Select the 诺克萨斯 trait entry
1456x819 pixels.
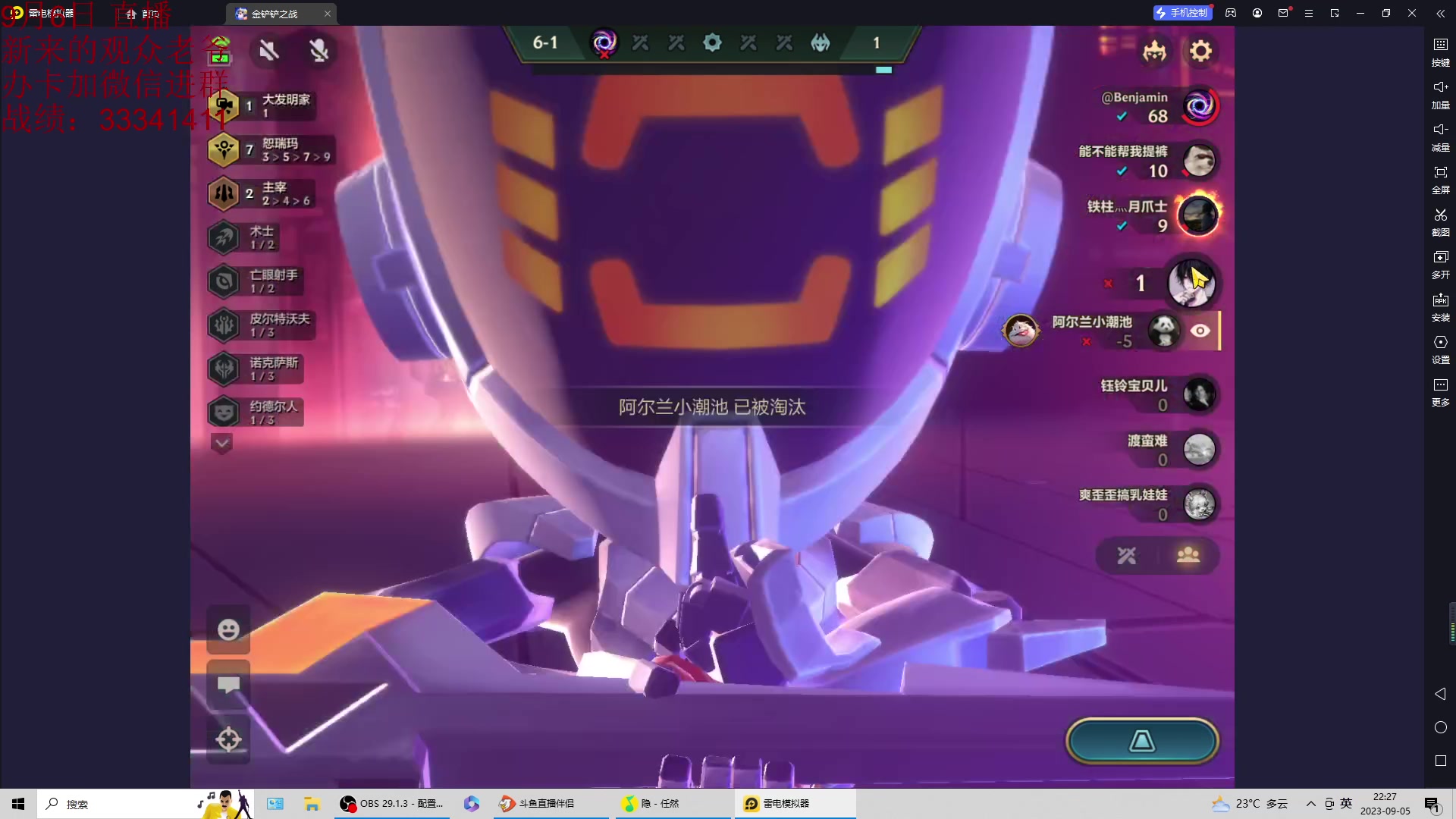[255, 369]
